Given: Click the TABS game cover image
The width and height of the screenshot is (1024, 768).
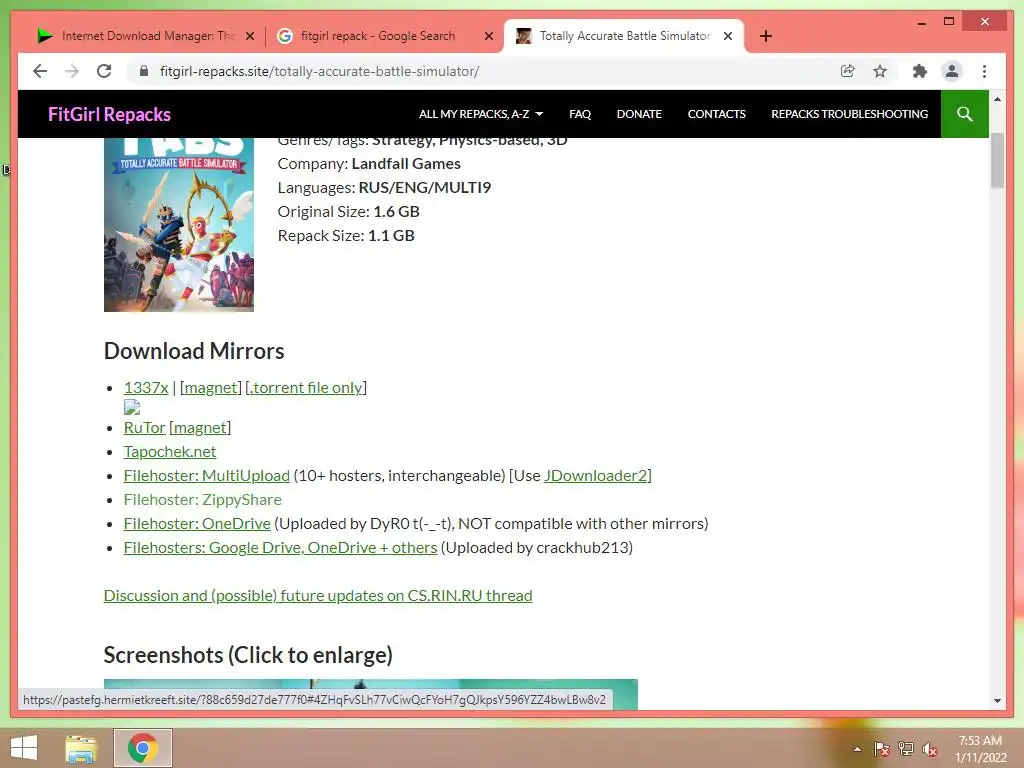Looking at the screenshot, I should click(x=178, y=224).
